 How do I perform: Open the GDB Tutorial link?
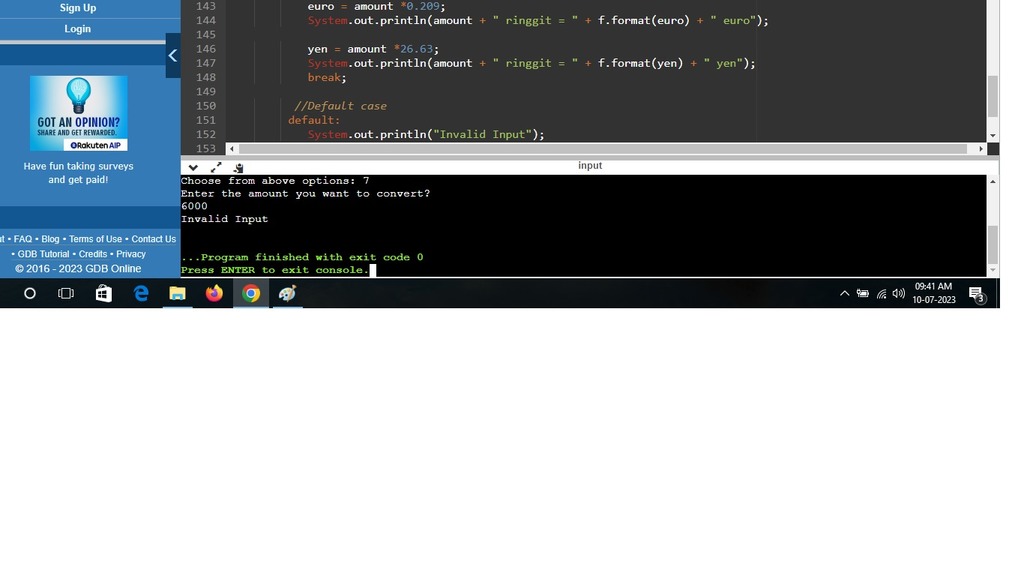click(x=43, y=254)
